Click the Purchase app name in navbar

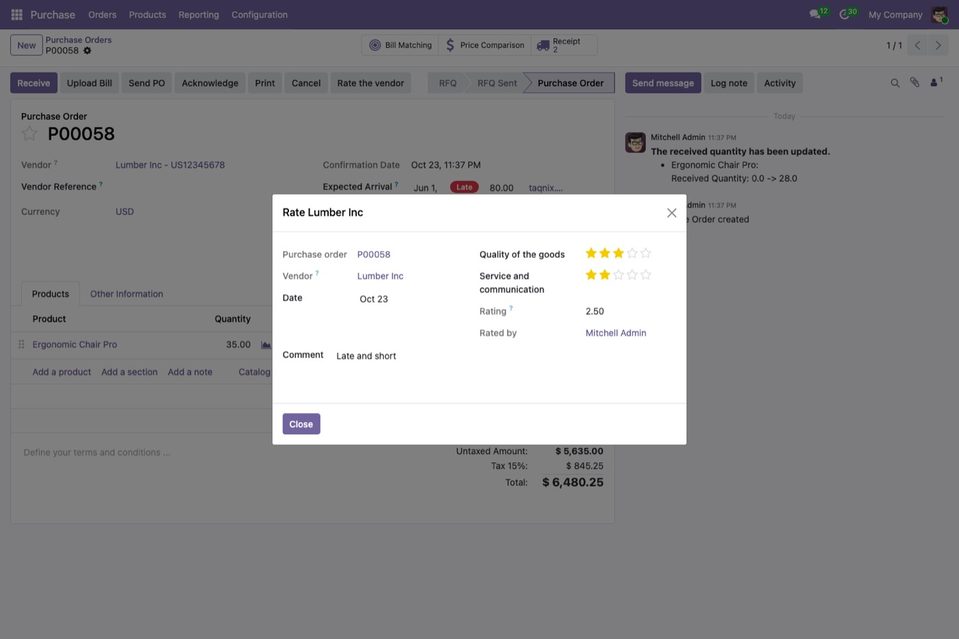point(53,15)
